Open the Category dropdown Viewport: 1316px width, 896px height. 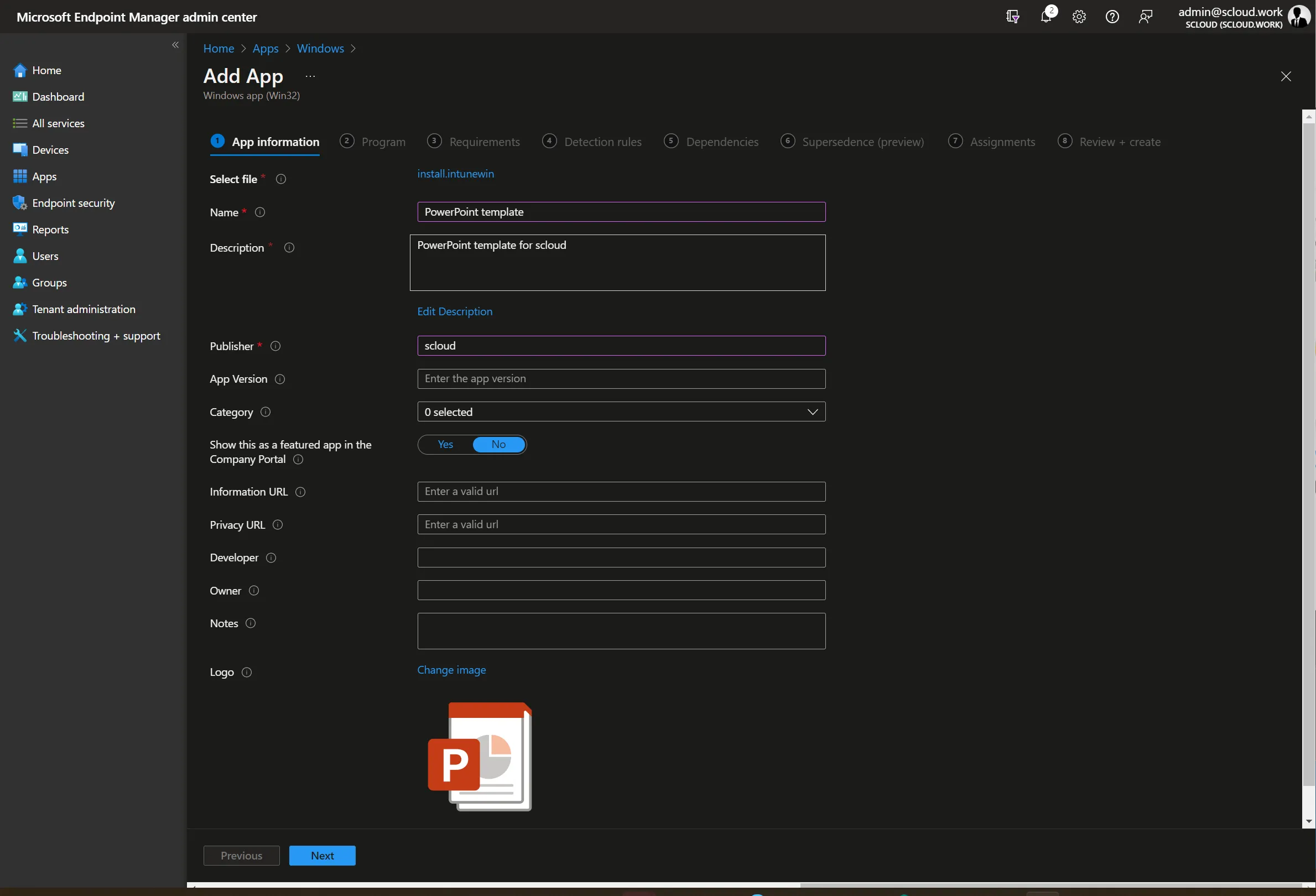621,412
